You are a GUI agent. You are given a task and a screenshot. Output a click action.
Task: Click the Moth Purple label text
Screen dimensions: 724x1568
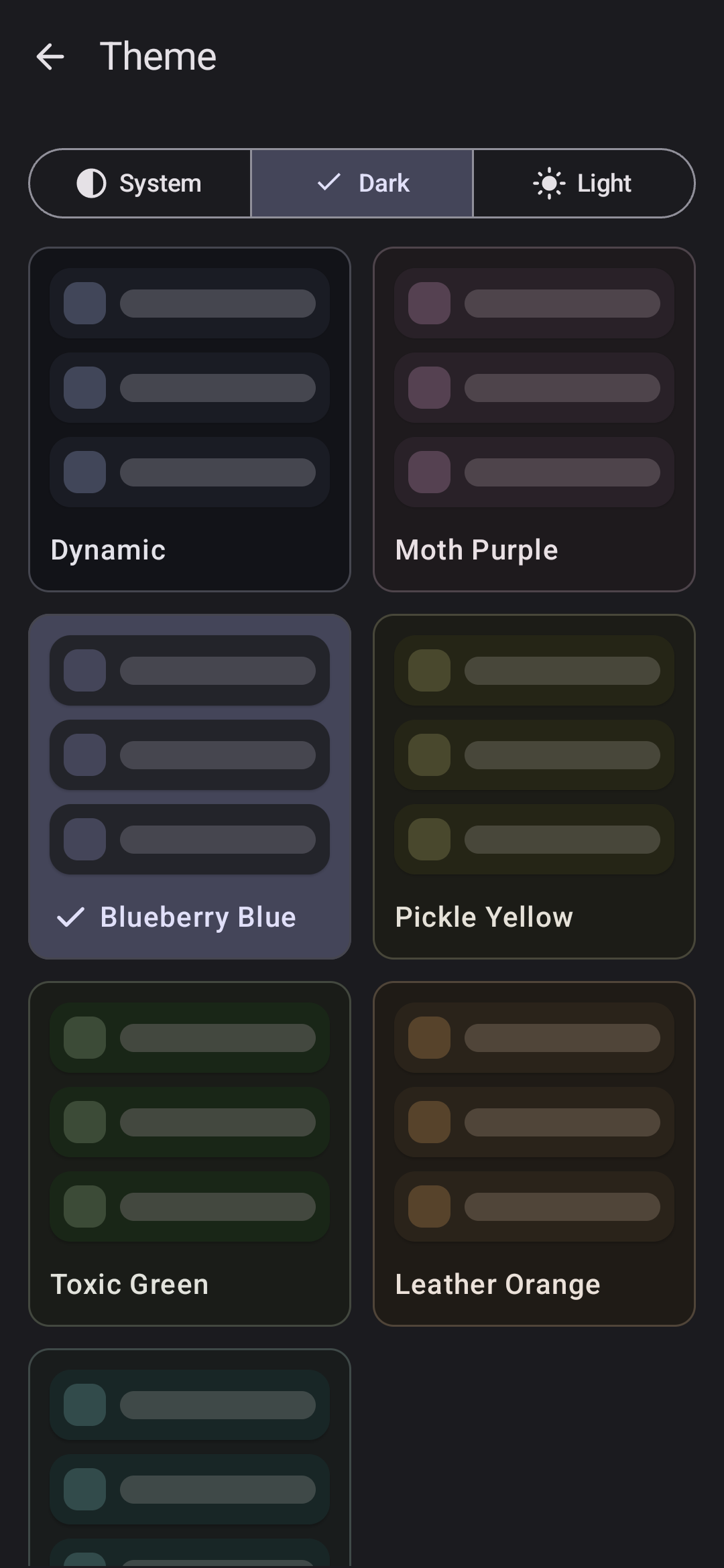pos(477,550)
